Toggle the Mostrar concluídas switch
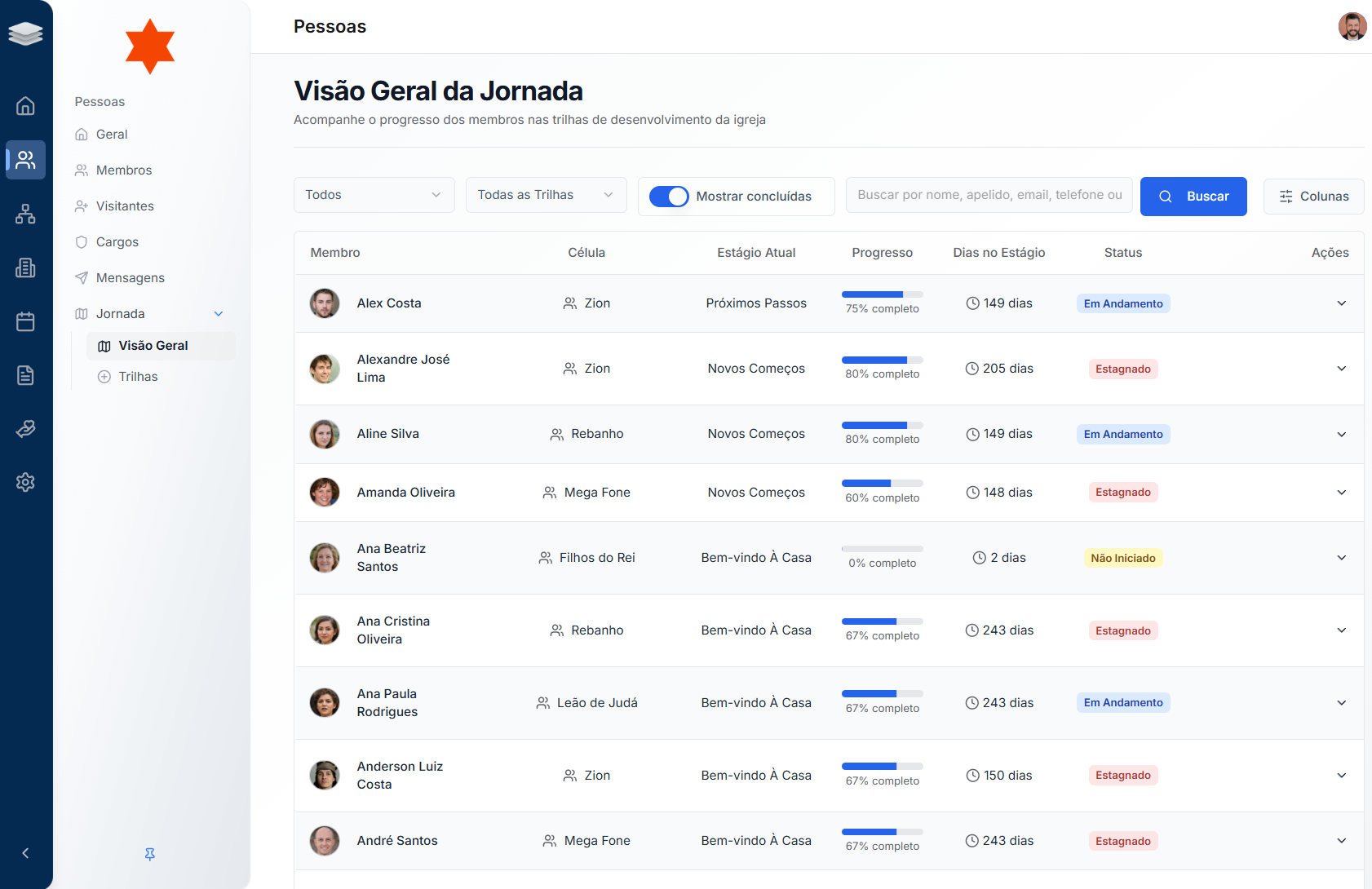 tap(669, 197)
